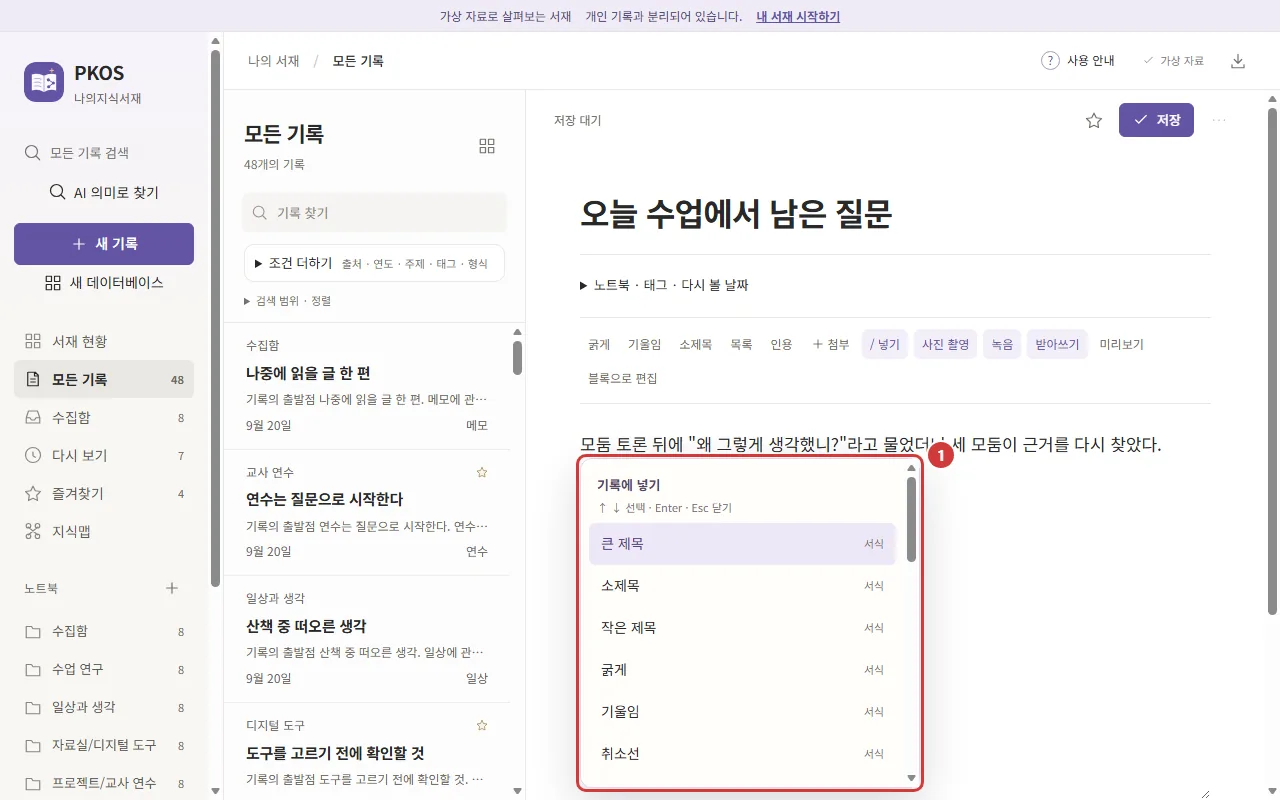Open 나중에 읽을 글 한 편 record
Image resolution: width=1280 pixels, height=800 pixels.
(367, 386)
